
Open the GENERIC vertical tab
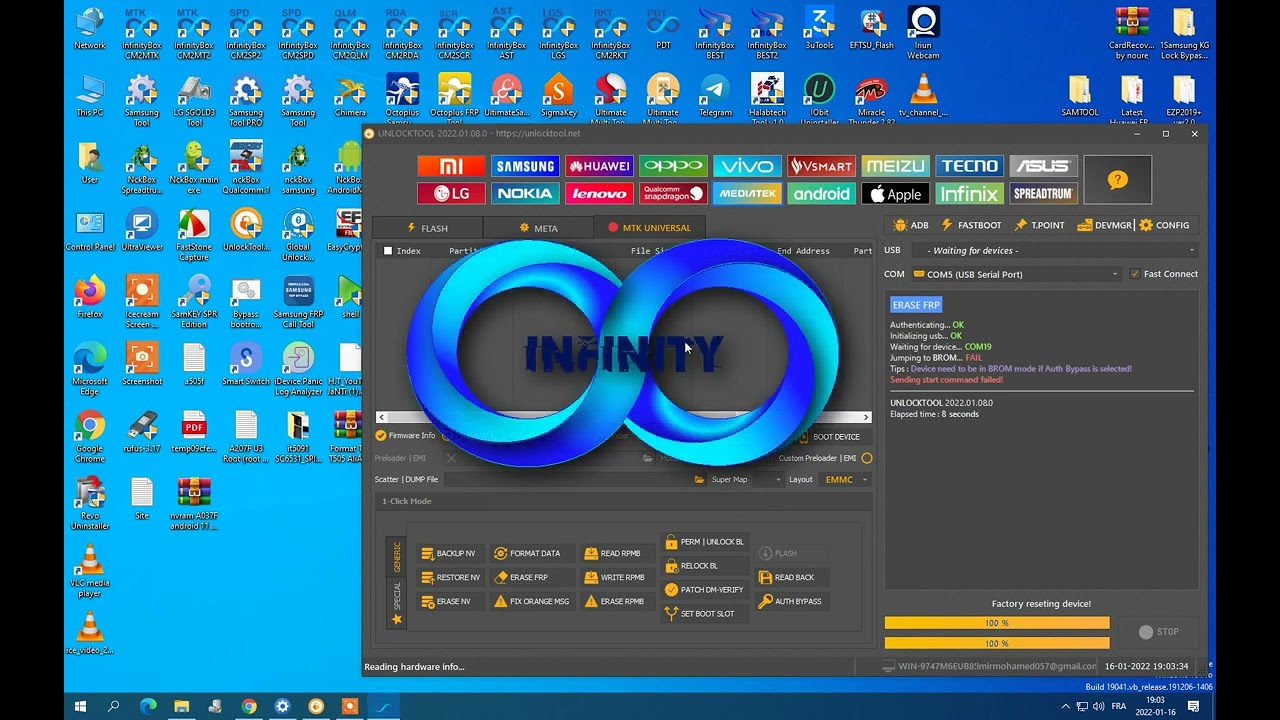[x=397, y=556]
